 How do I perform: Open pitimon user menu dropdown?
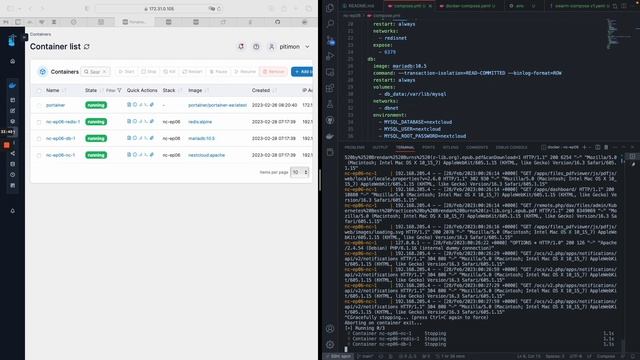(x=289, y=47)
